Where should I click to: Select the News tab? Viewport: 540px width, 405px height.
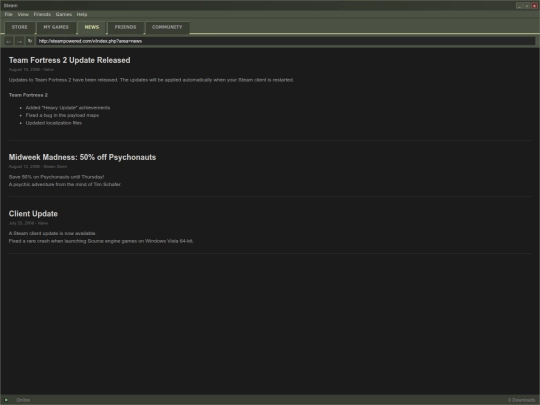92,27
